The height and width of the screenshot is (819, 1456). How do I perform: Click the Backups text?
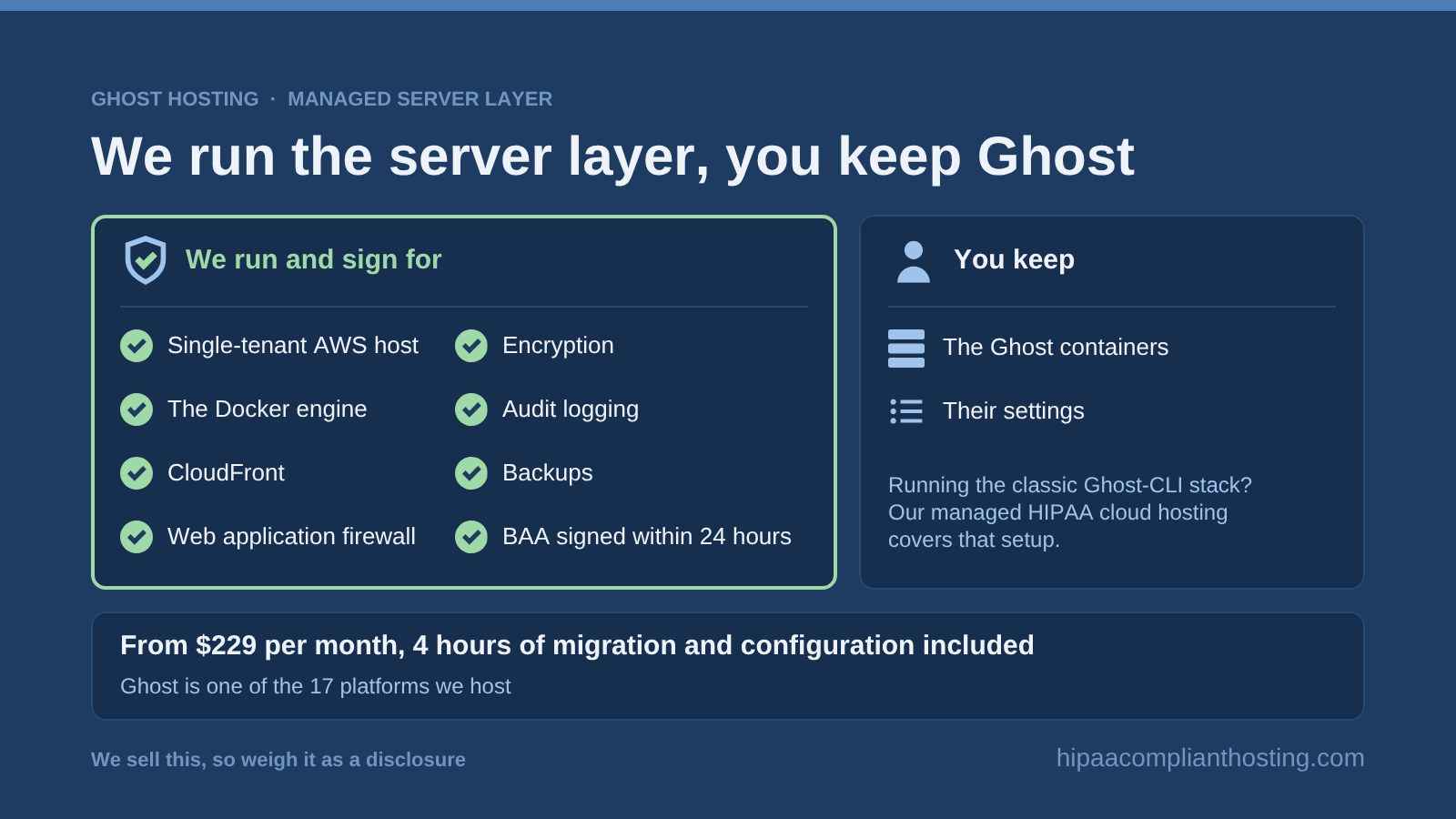pos(548,473)
